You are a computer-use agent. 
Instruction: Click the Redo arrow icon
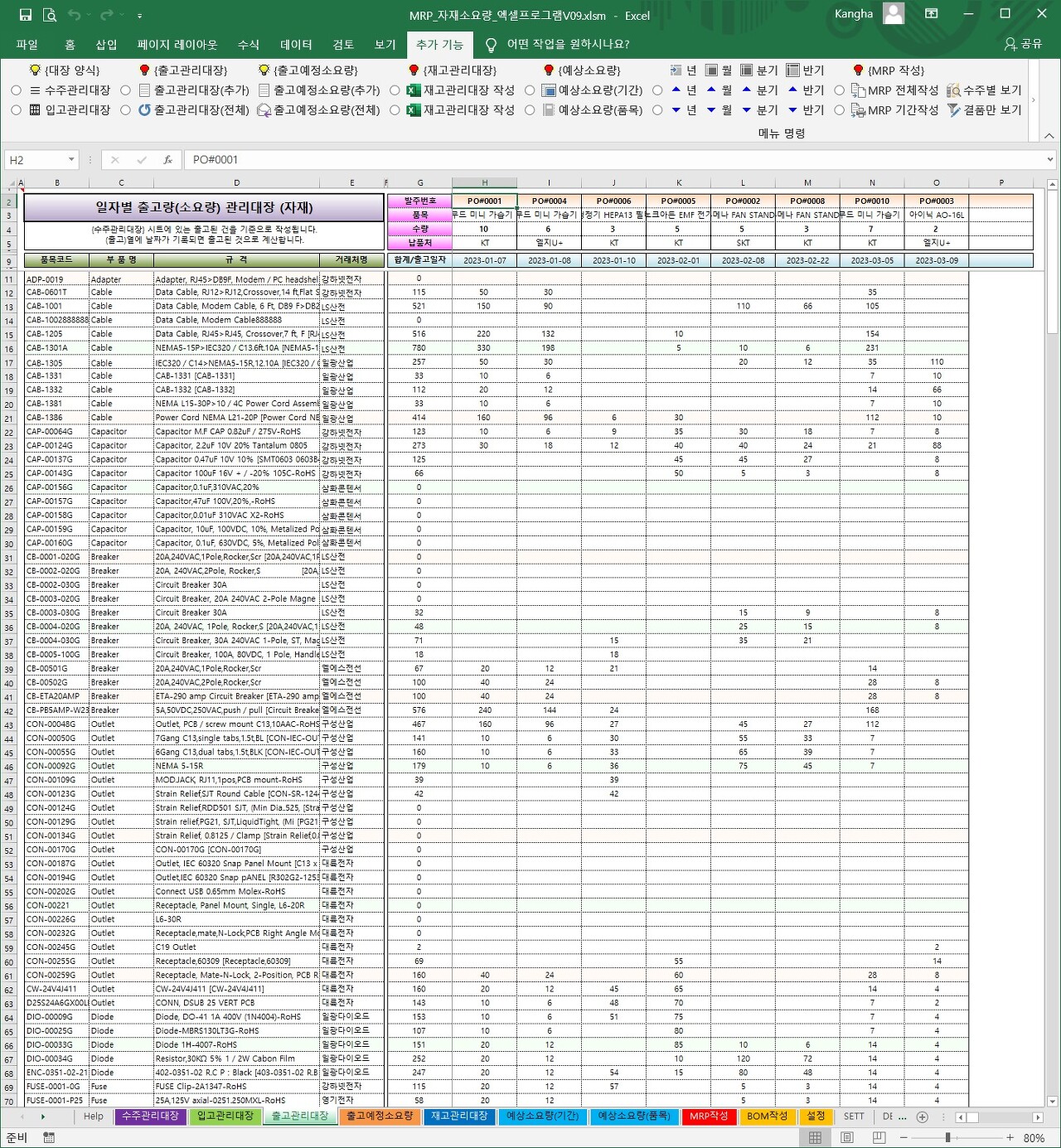click(107, 14)
